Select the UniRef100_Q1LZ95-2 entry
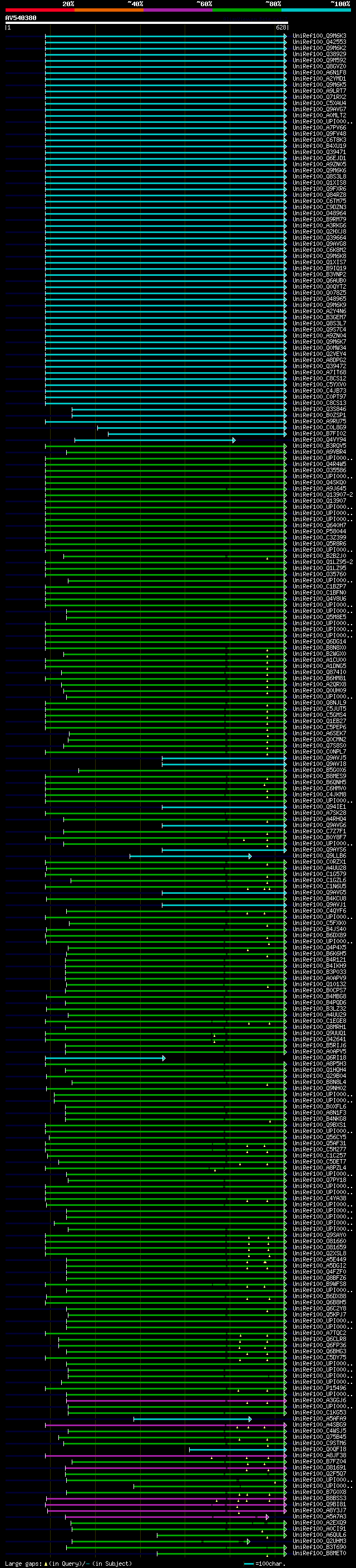 (x=323, y=562)
